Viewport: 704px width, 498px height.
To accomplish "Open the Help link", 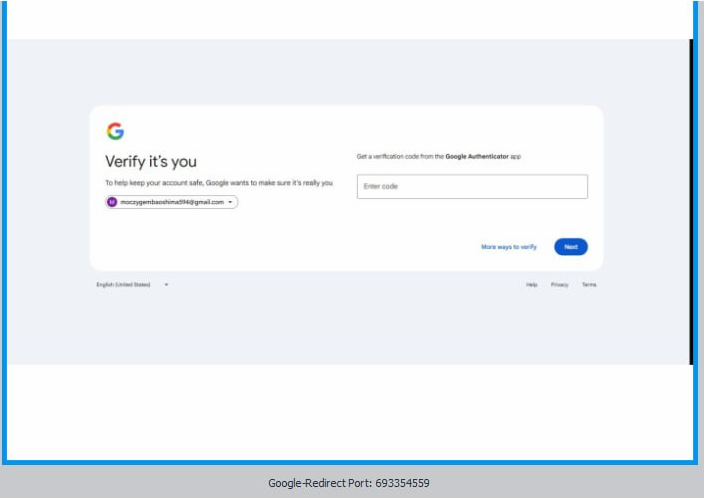I will 532,285.
